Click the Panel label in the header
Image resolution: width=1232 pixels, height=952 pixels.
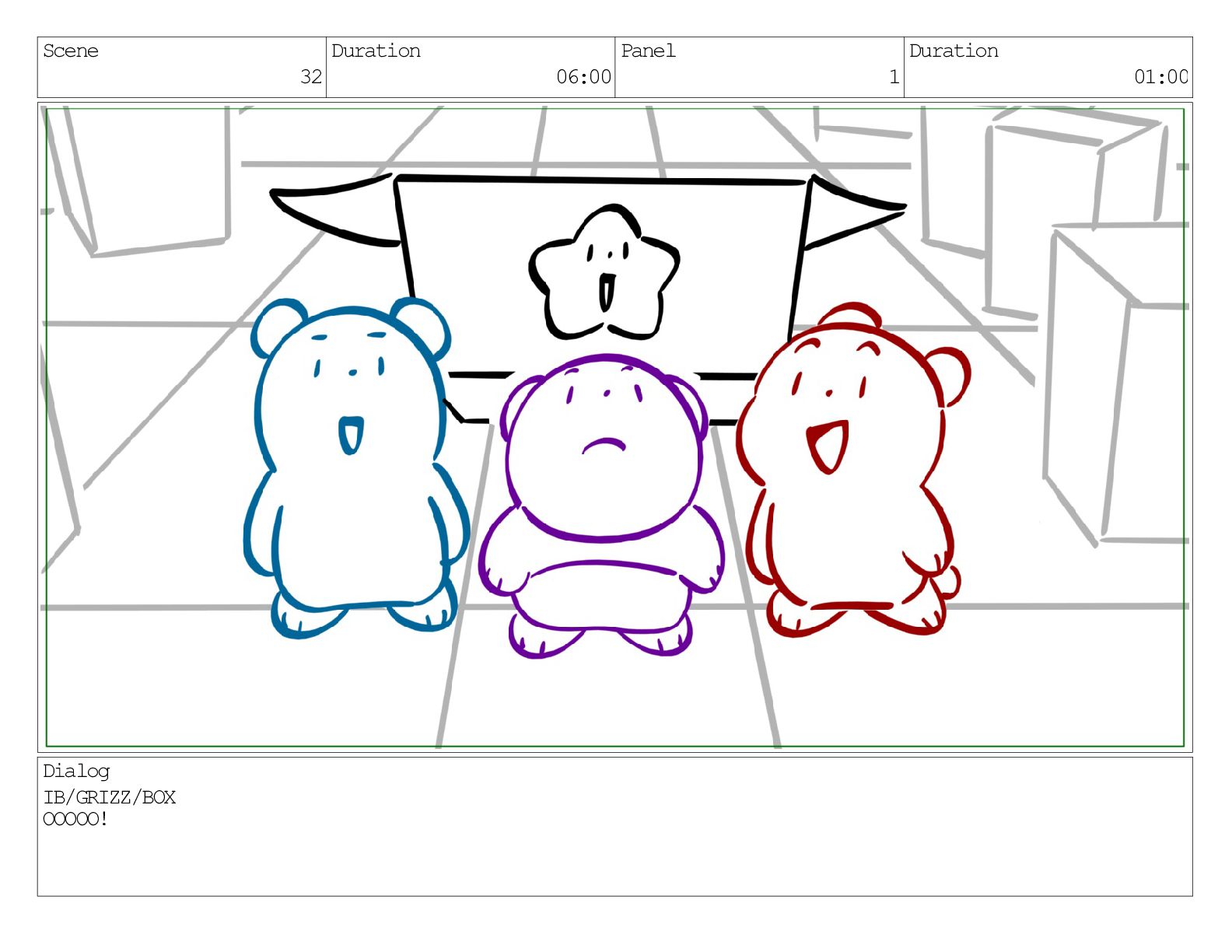[648, 51]
